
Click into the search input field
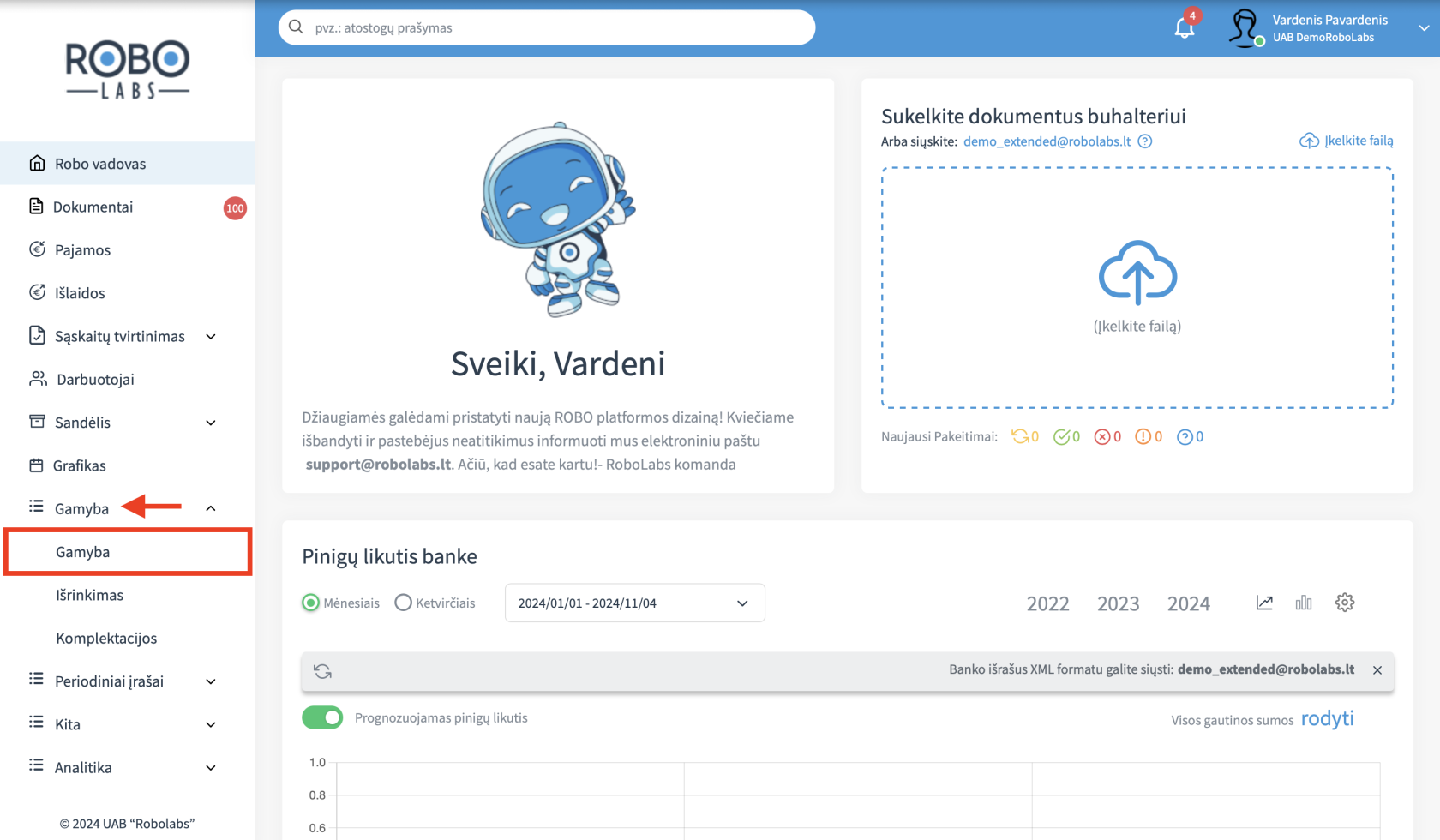(547, 27)
